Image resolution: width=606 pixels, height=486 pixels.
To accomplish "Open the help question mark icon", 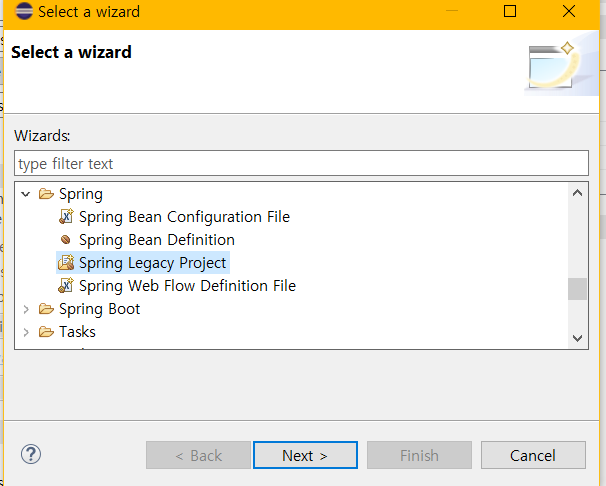I will 31,454.
